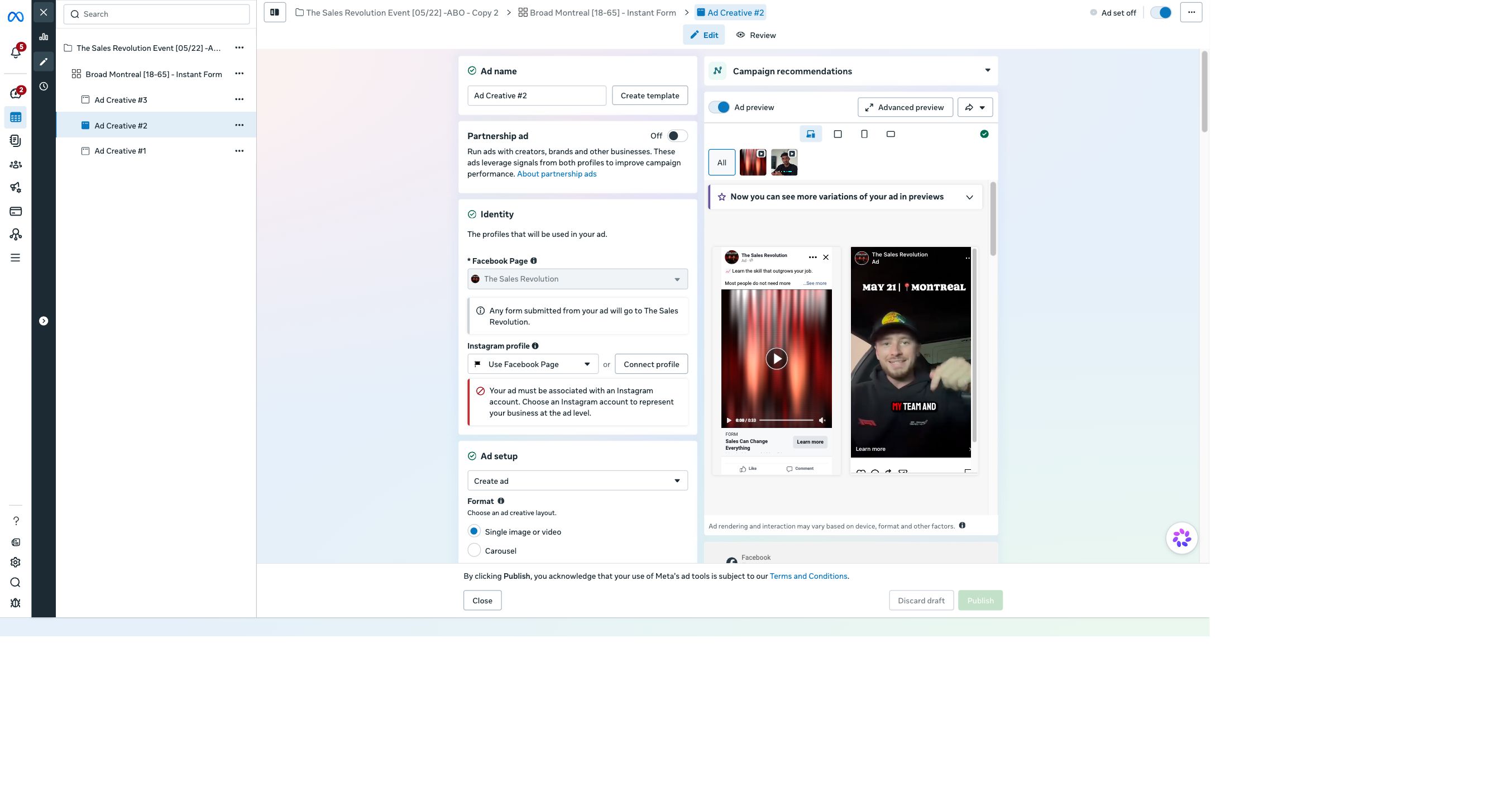
Task: Expand the more variations in previews notice
Action: [969, 197]
